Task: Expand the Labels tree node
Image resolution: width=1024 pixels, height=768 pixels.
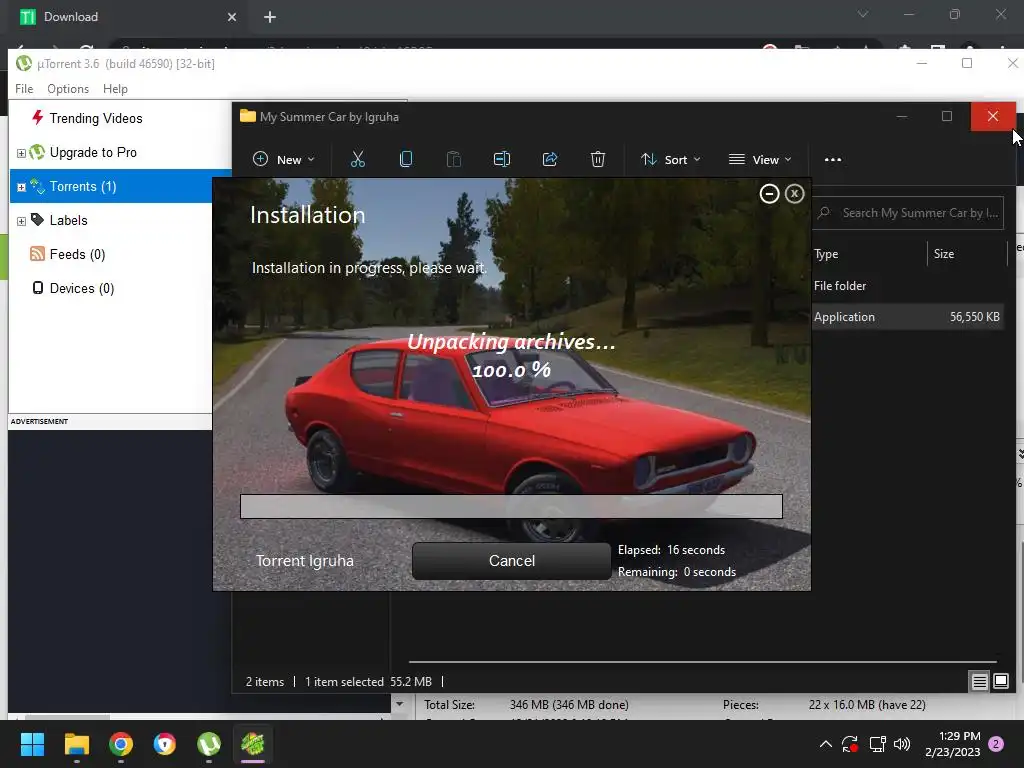Action: (21, 221)
